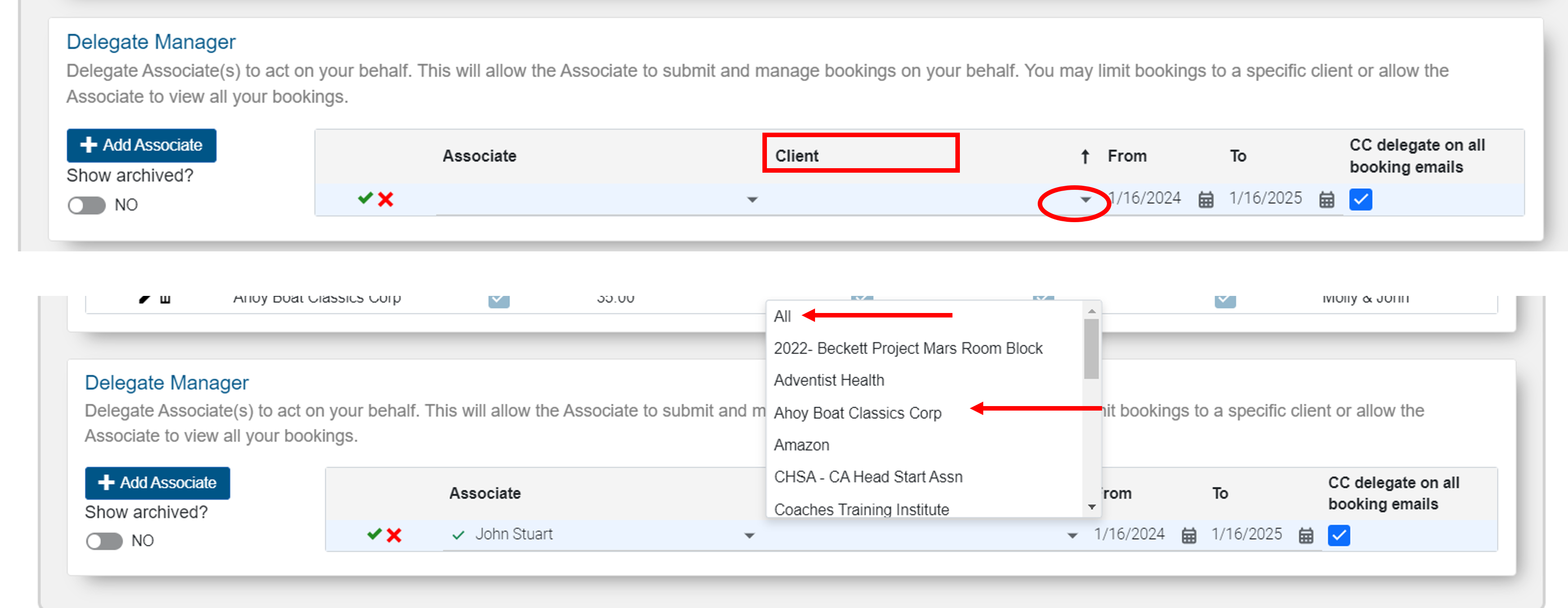Viewport: 1568px width, 608px height.
Task: Open the calendar icon beside the From date
Action: (x=1207, y=199)
